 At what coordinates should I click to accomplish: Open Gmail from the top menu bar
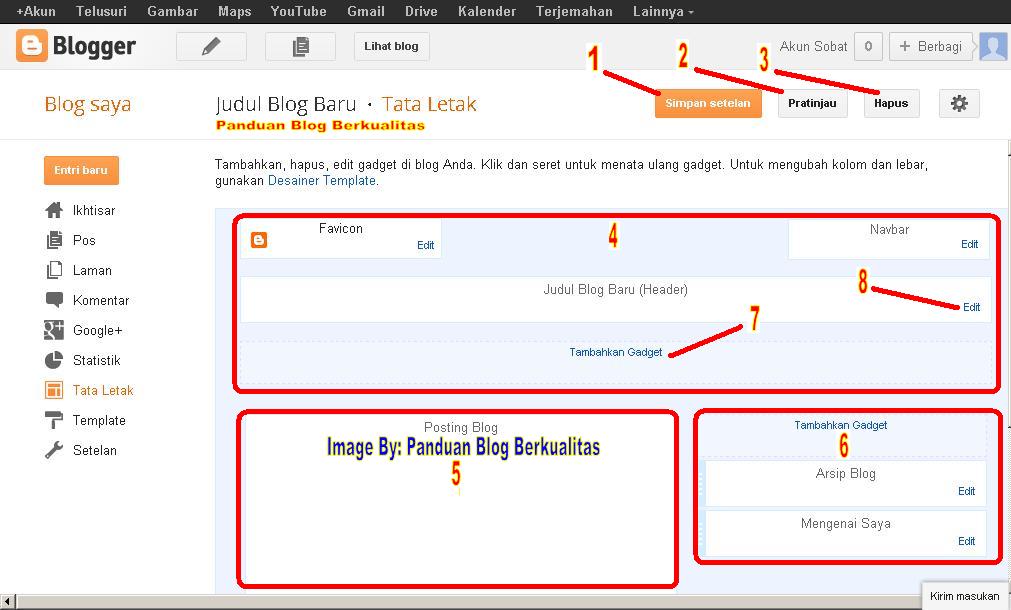[x=365, y=11]
